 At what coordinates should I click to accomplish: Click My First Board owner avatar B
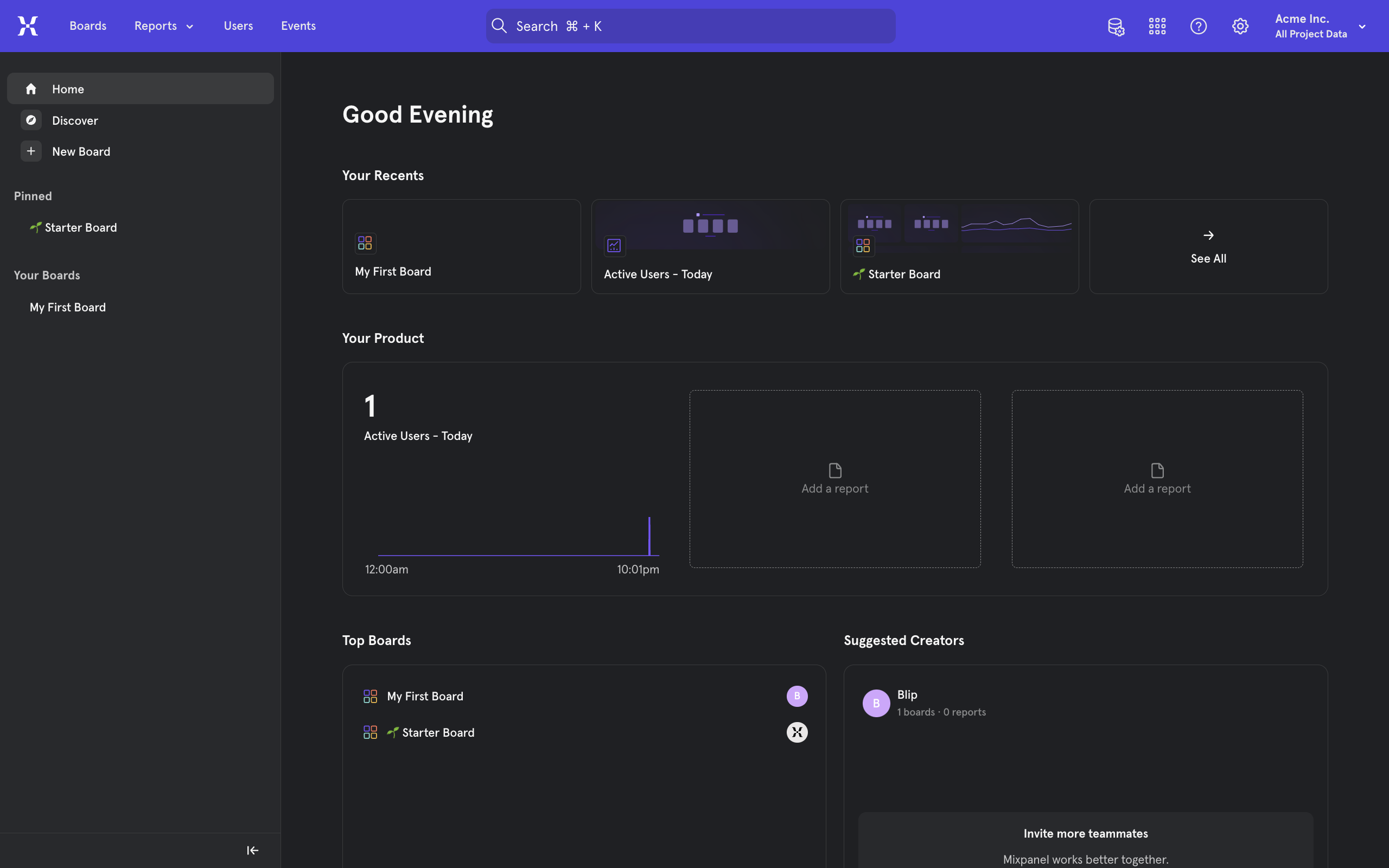797,696
